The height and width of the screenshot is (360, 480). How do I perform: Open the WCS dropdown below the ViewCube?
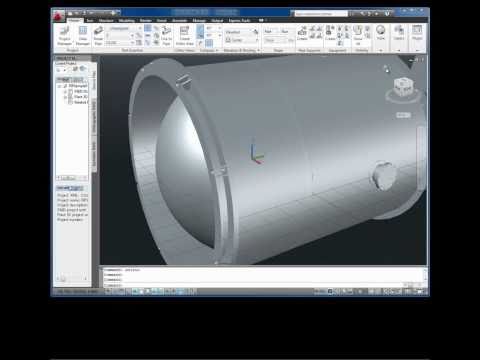point(403,115)
